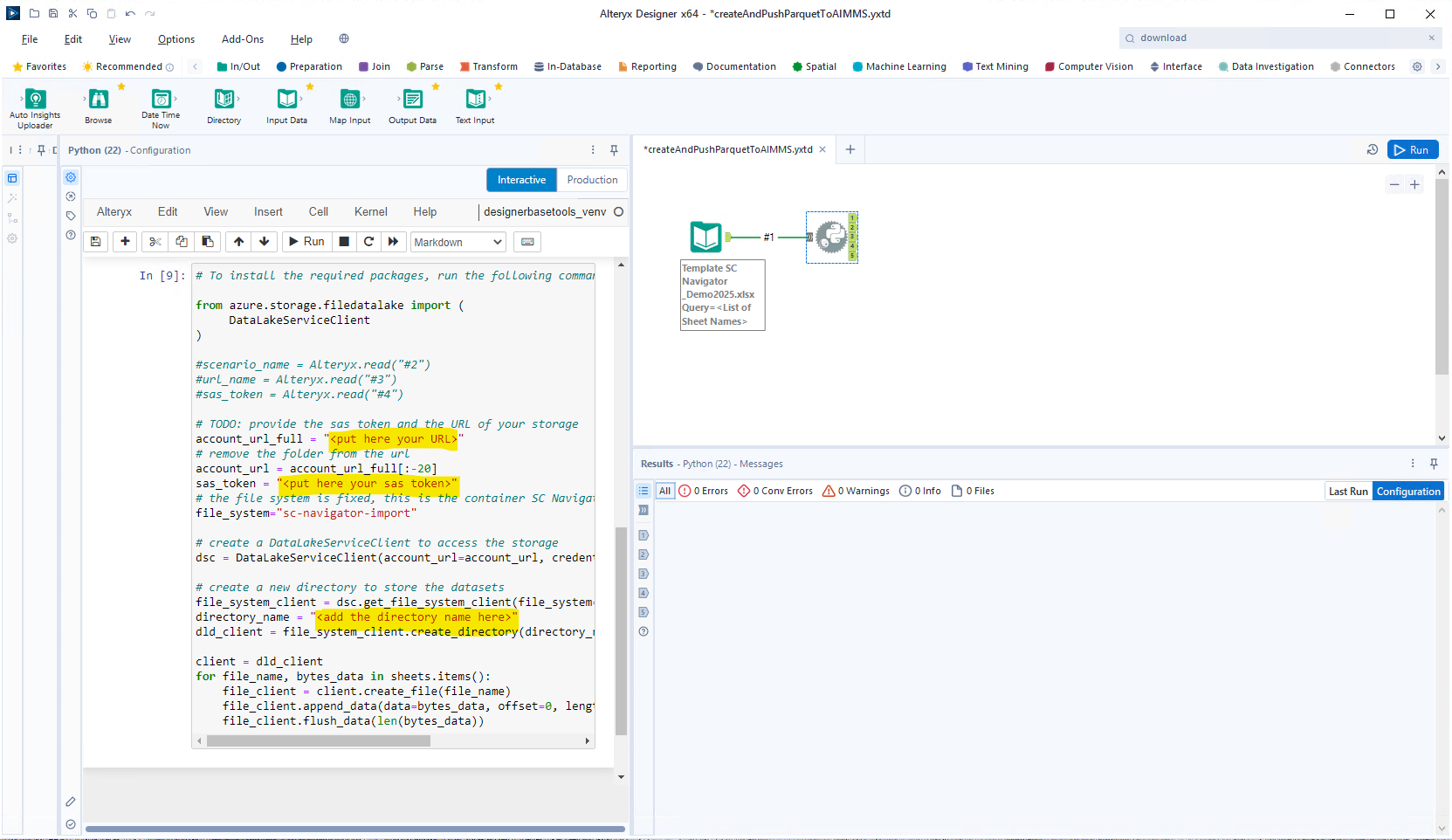Switch to the Transform tool category

[489, 66]
